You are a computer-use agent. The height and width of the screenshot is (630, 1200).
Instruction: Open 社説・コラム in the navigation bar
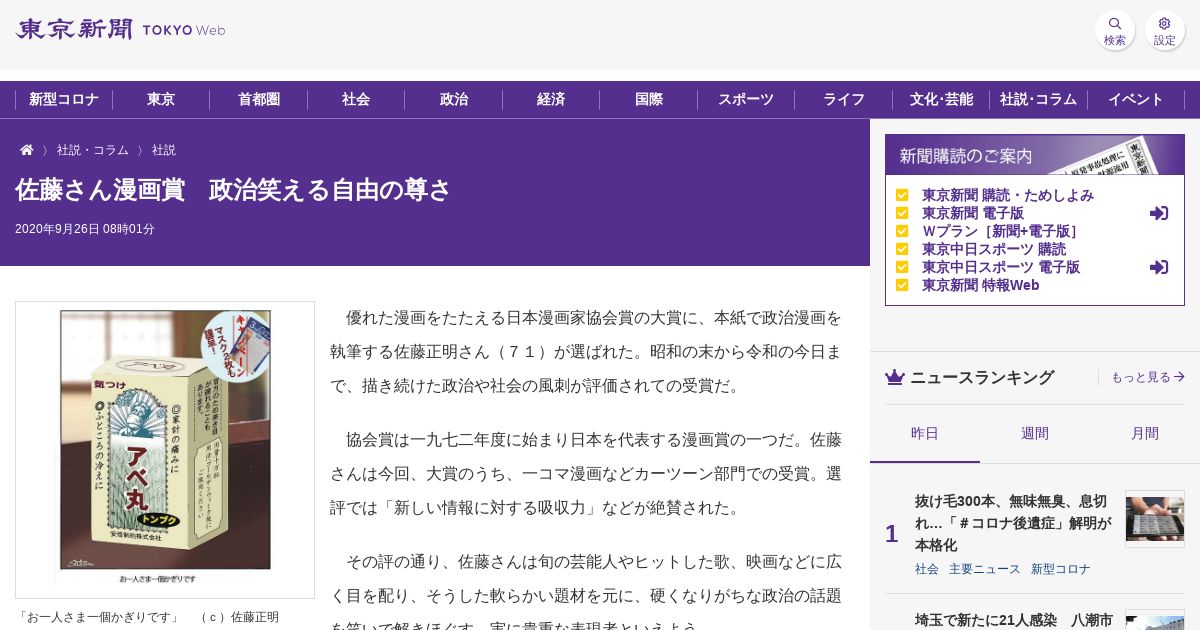pyautogui.click(x=1038, y=99)
